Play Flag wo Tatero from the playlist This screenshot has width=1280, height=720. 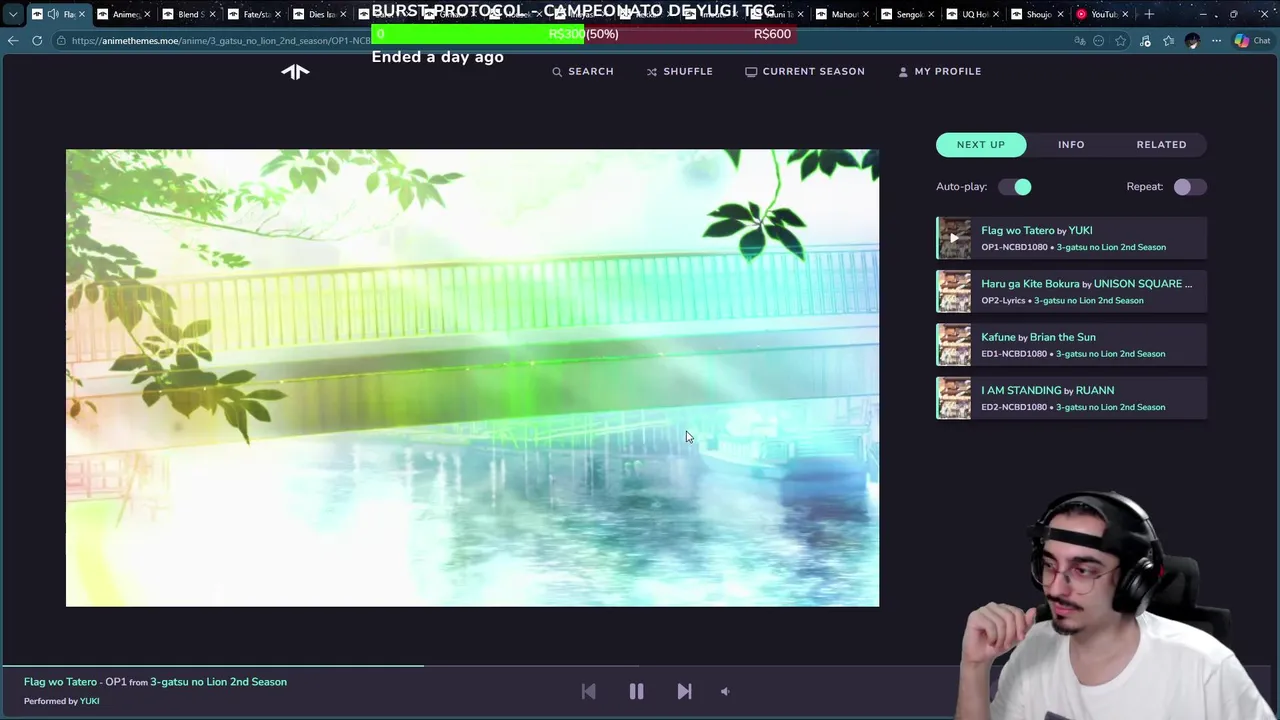[1072, 238]
